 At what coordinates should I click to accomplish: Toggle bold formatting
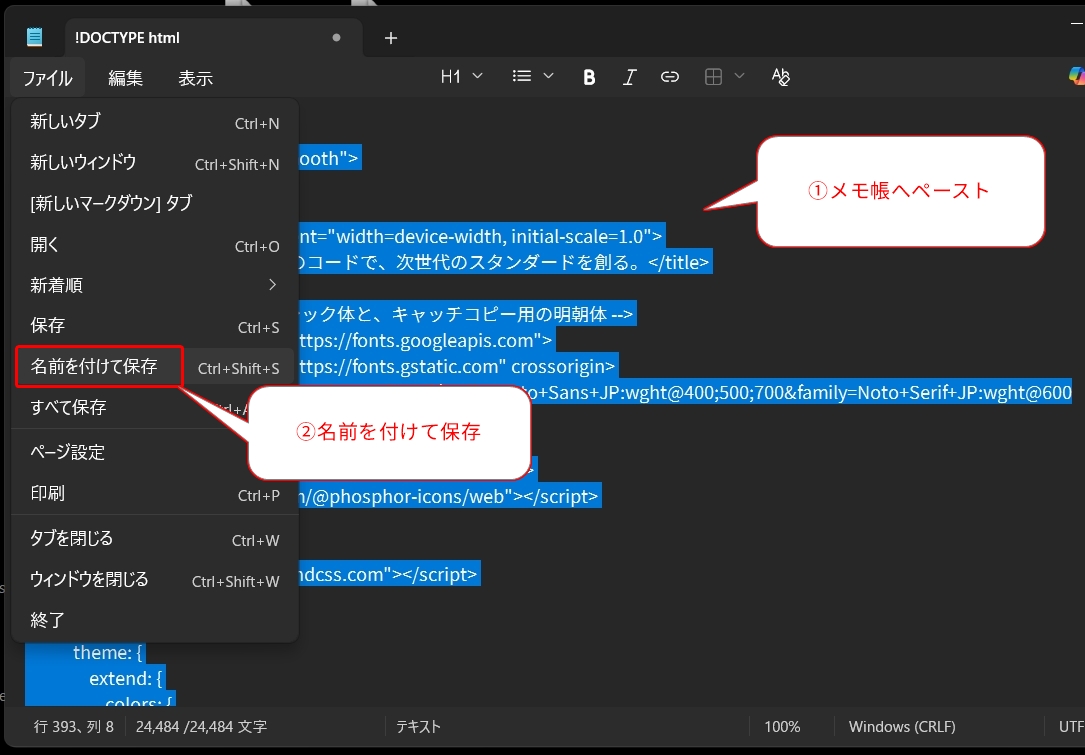pyautogui.click(x=589, y=76)
